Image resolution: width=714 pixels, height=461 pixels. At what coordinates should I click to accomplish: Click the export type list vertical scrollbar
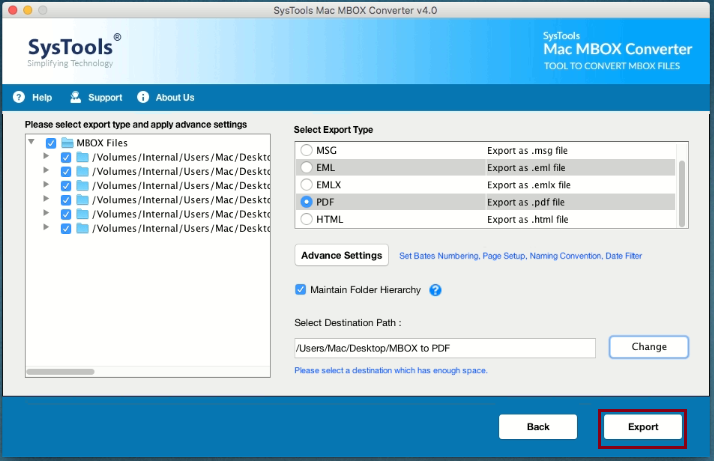point(682,193)
